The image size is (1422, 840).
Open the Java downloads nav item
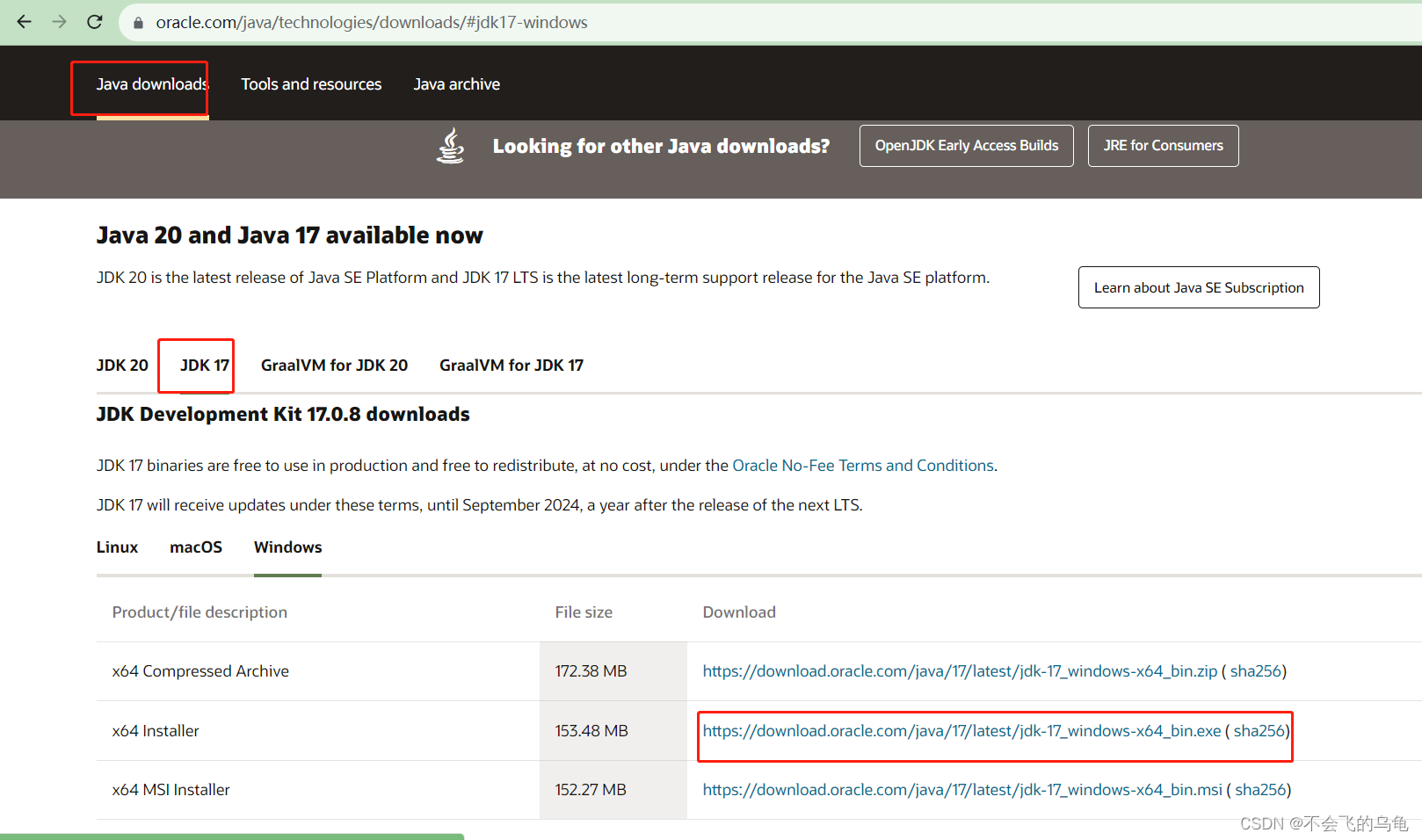click(x=152, y=84)
